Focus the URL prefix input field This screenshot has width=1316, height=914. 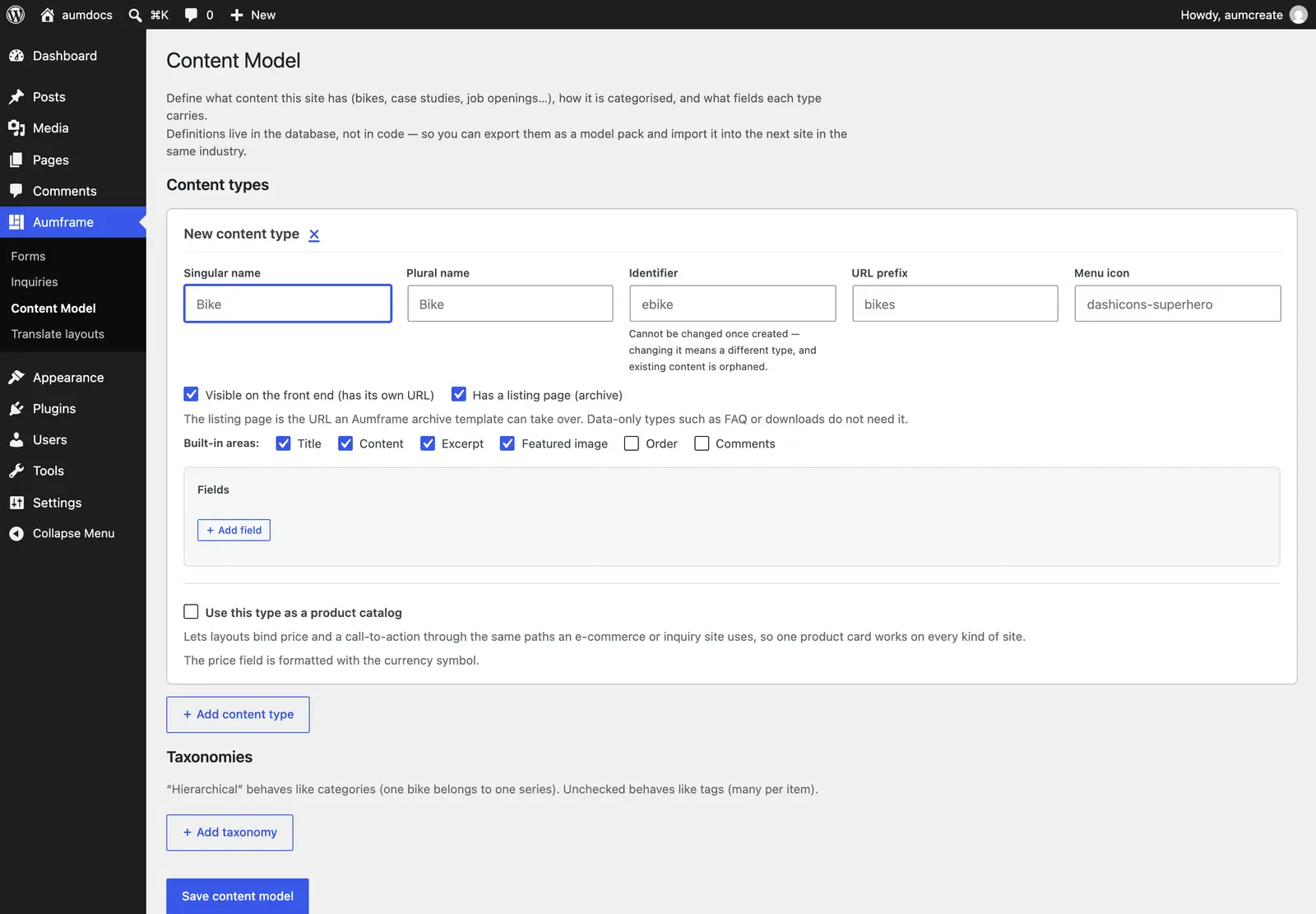[x=955, y=304]
